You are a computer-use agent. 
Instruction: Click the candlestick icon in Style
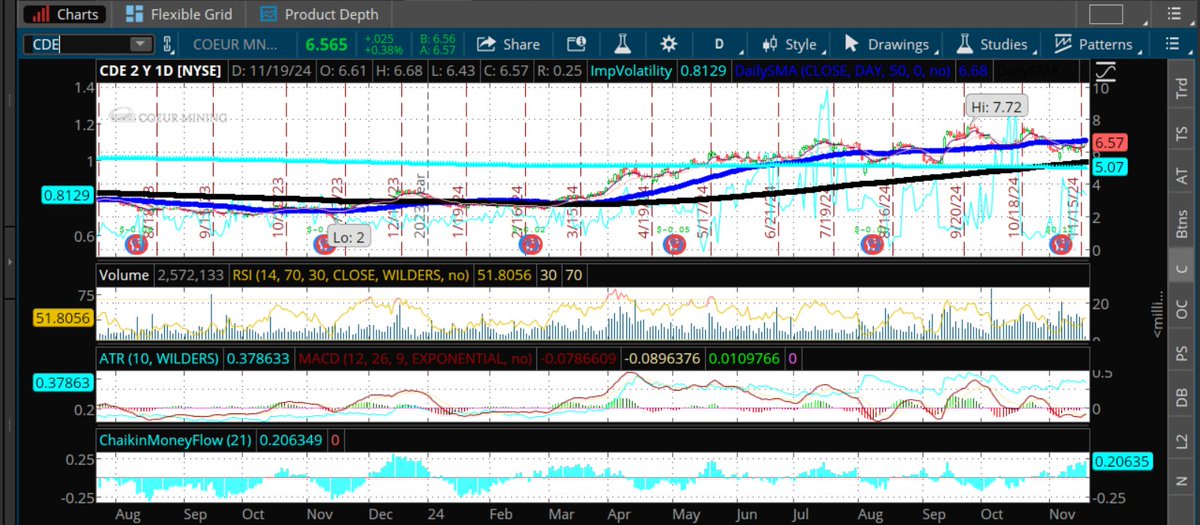point(770,44)
